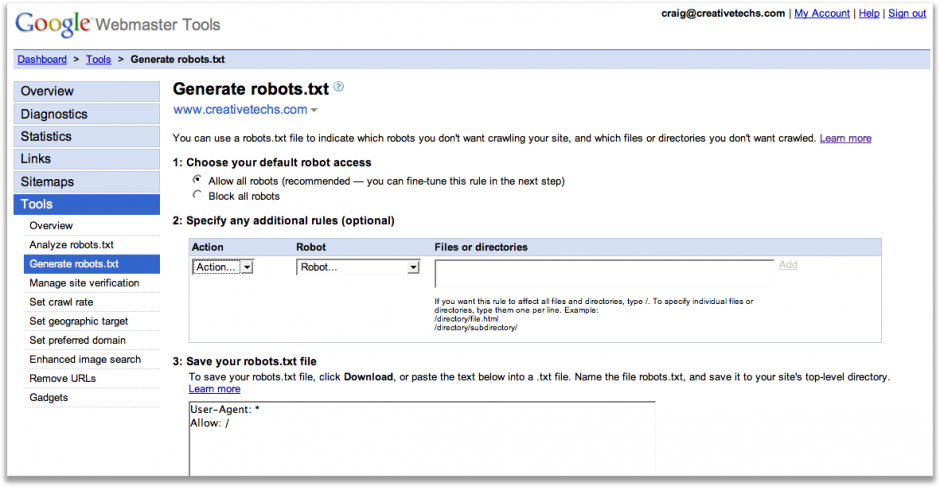Open the Google Webmaster Tools logo
The width and height of the screenshot is (940, 487).
coord(118,23)
